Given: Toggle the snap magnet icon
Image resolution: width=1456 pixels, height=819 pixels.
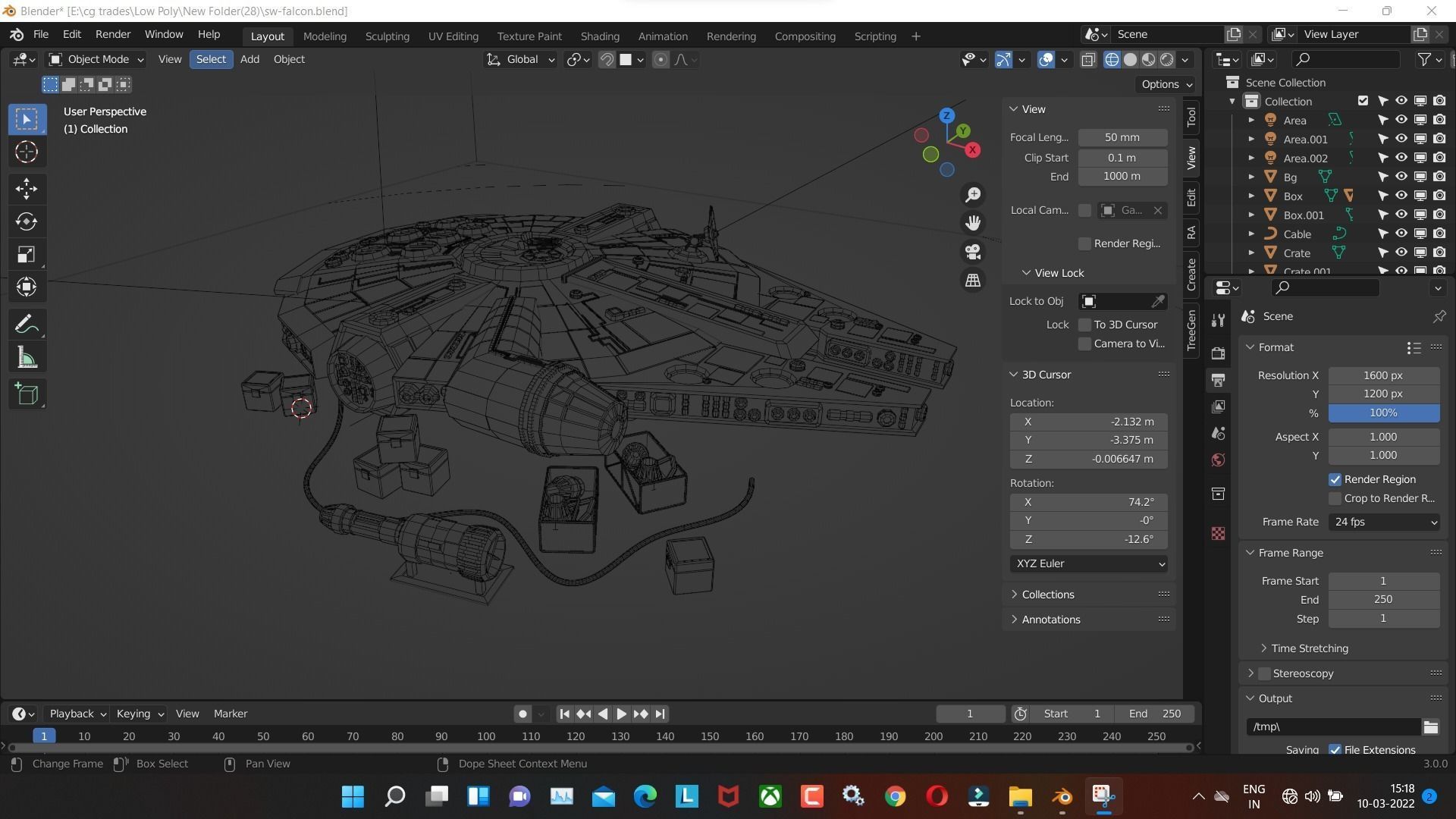Looking at the screenshot, I should [607, 59].
